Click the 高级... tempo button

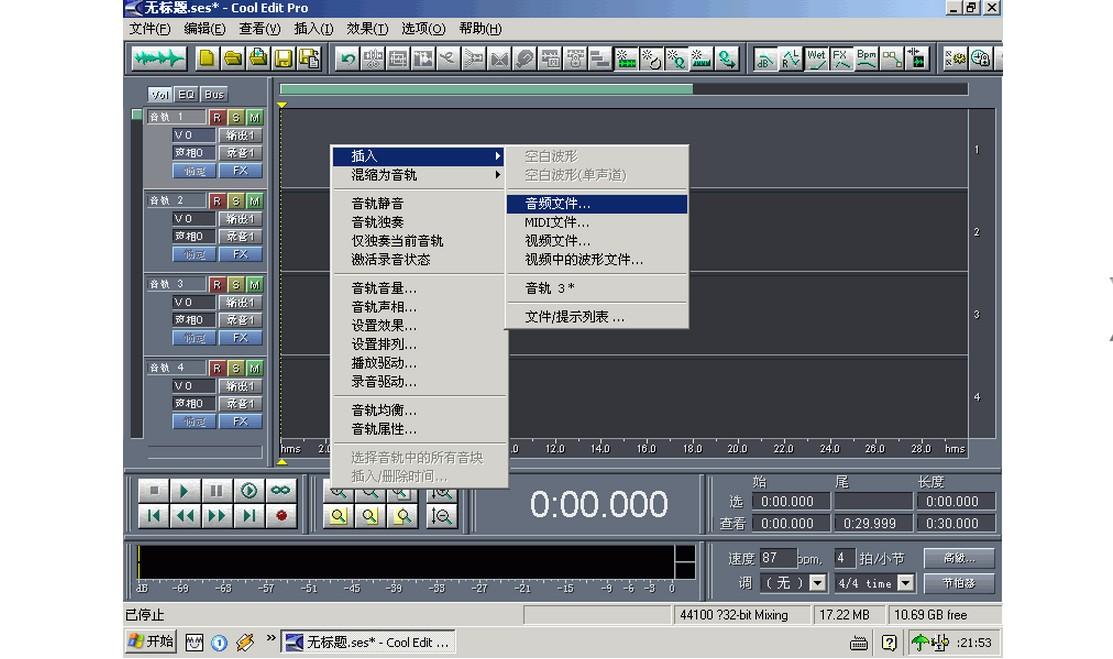tap(959, 558)
